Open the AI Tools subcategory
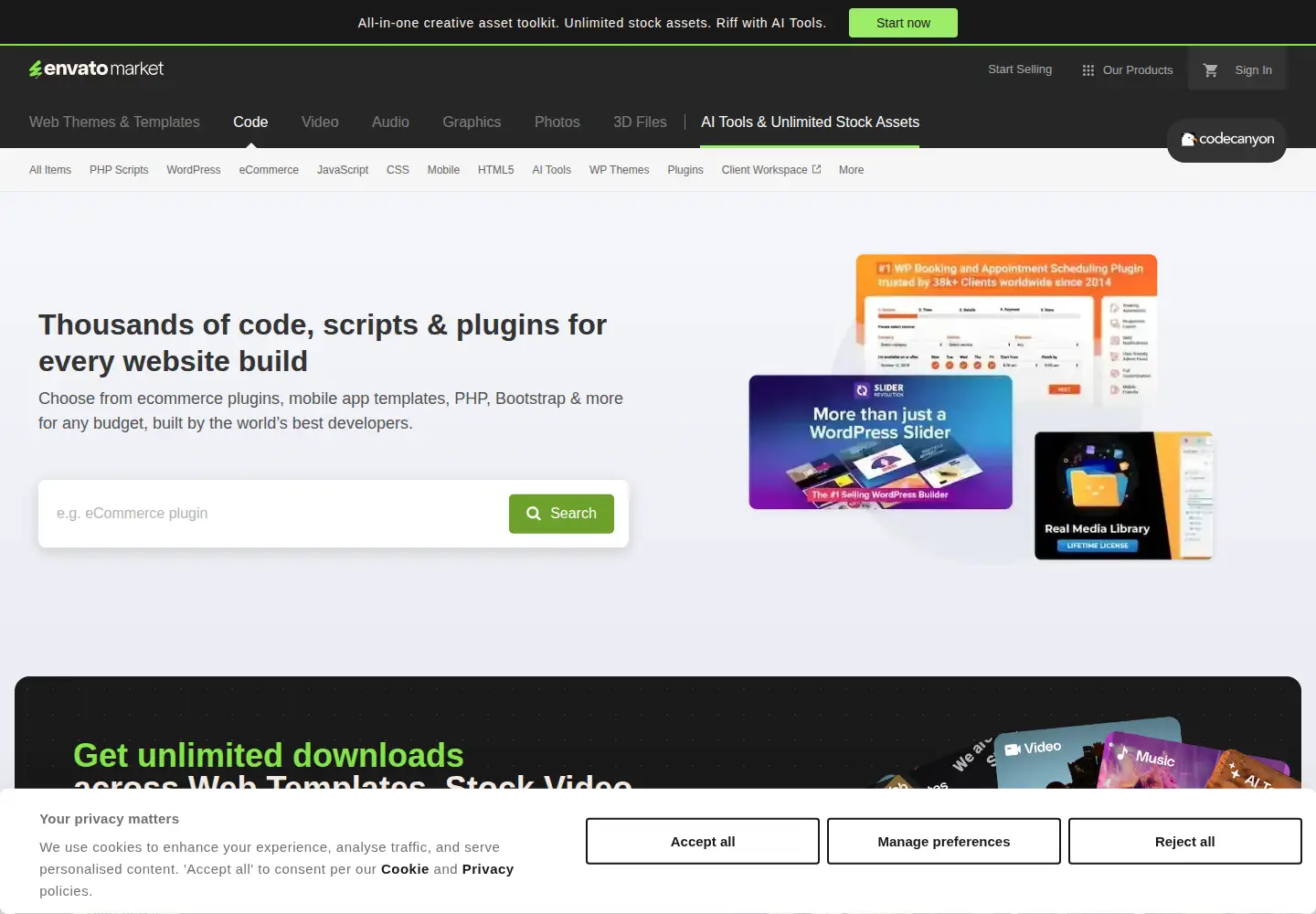This screenshot has height=914, width=1316. 552,170
